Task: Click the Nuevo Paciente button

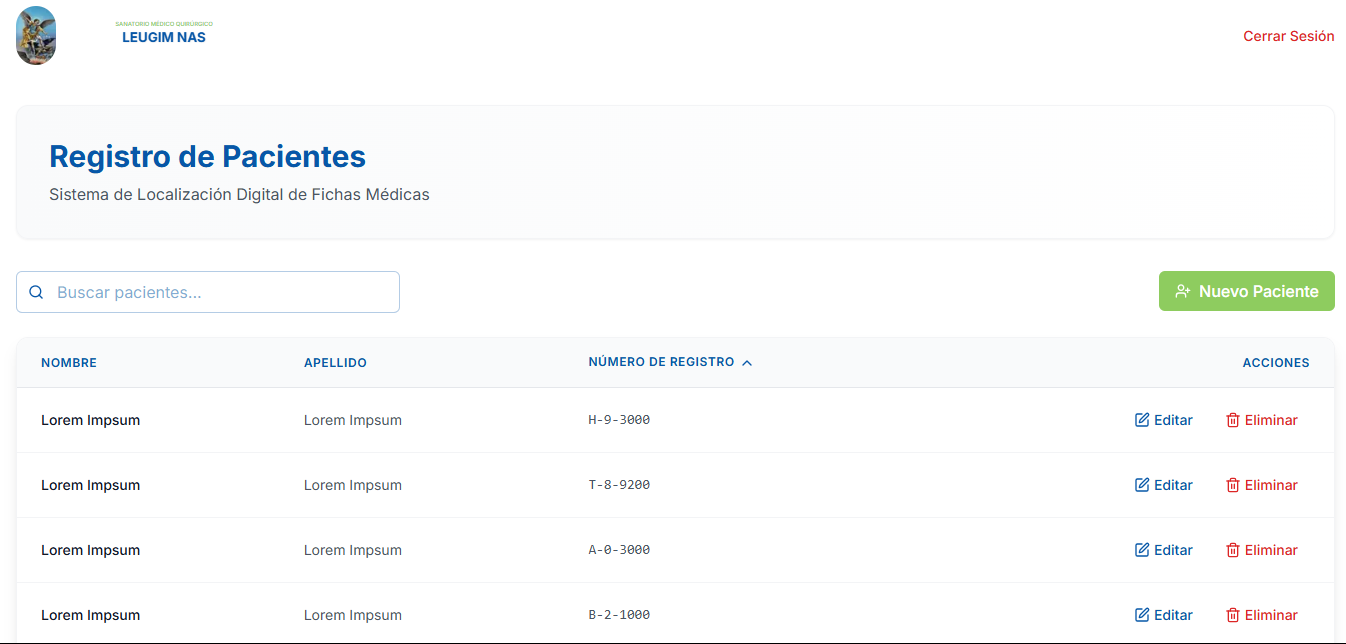Action: coord(1246,291)
